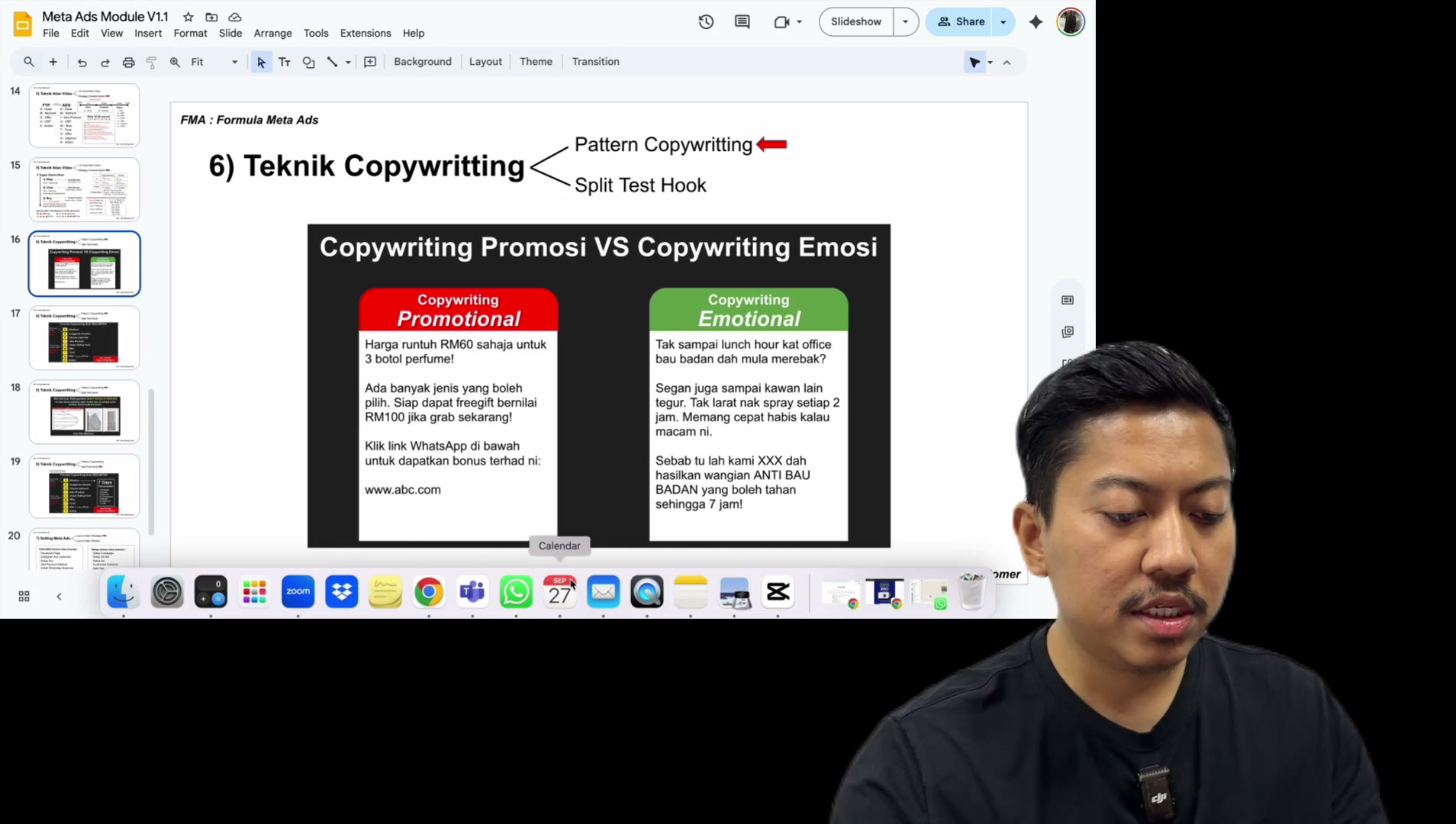This screenshot has height=824, width=1456.
Task: Switch to grid view of slides
Action: click(24, 596)
